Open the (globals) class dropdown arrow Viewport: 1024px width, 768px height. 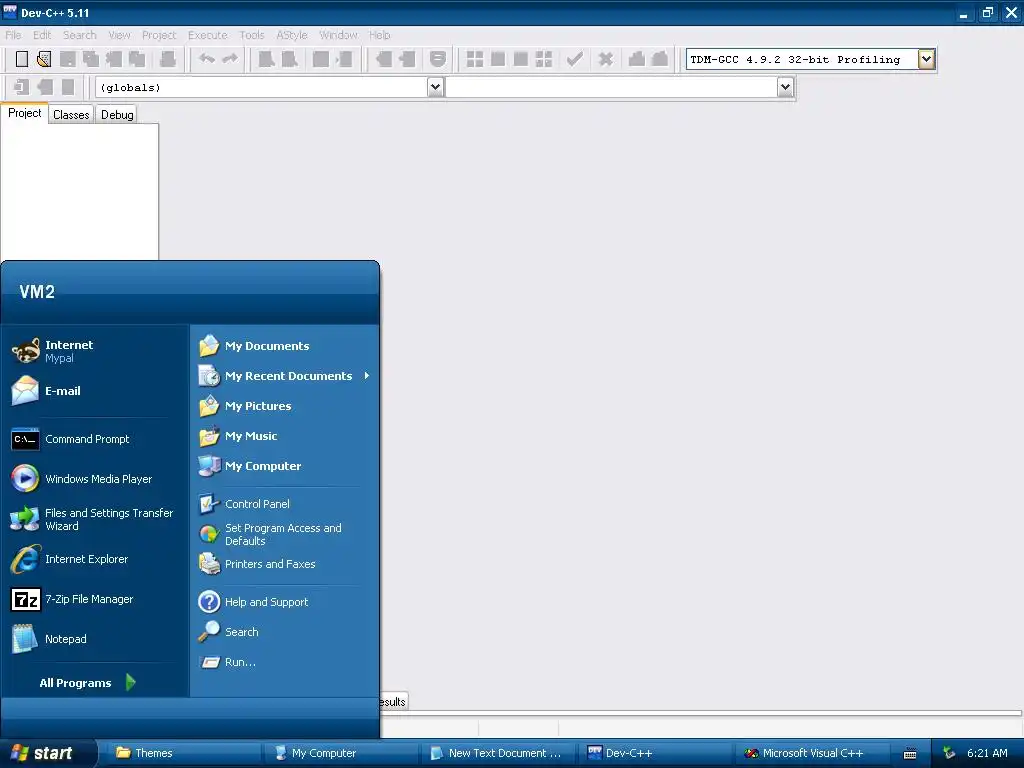[x=435, y=87]
